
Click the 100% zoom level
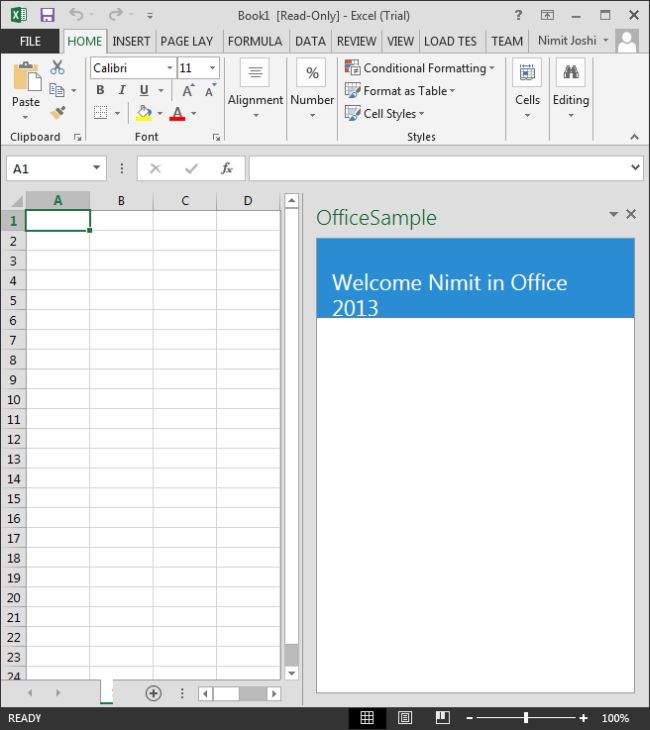(x=615, y=718)
